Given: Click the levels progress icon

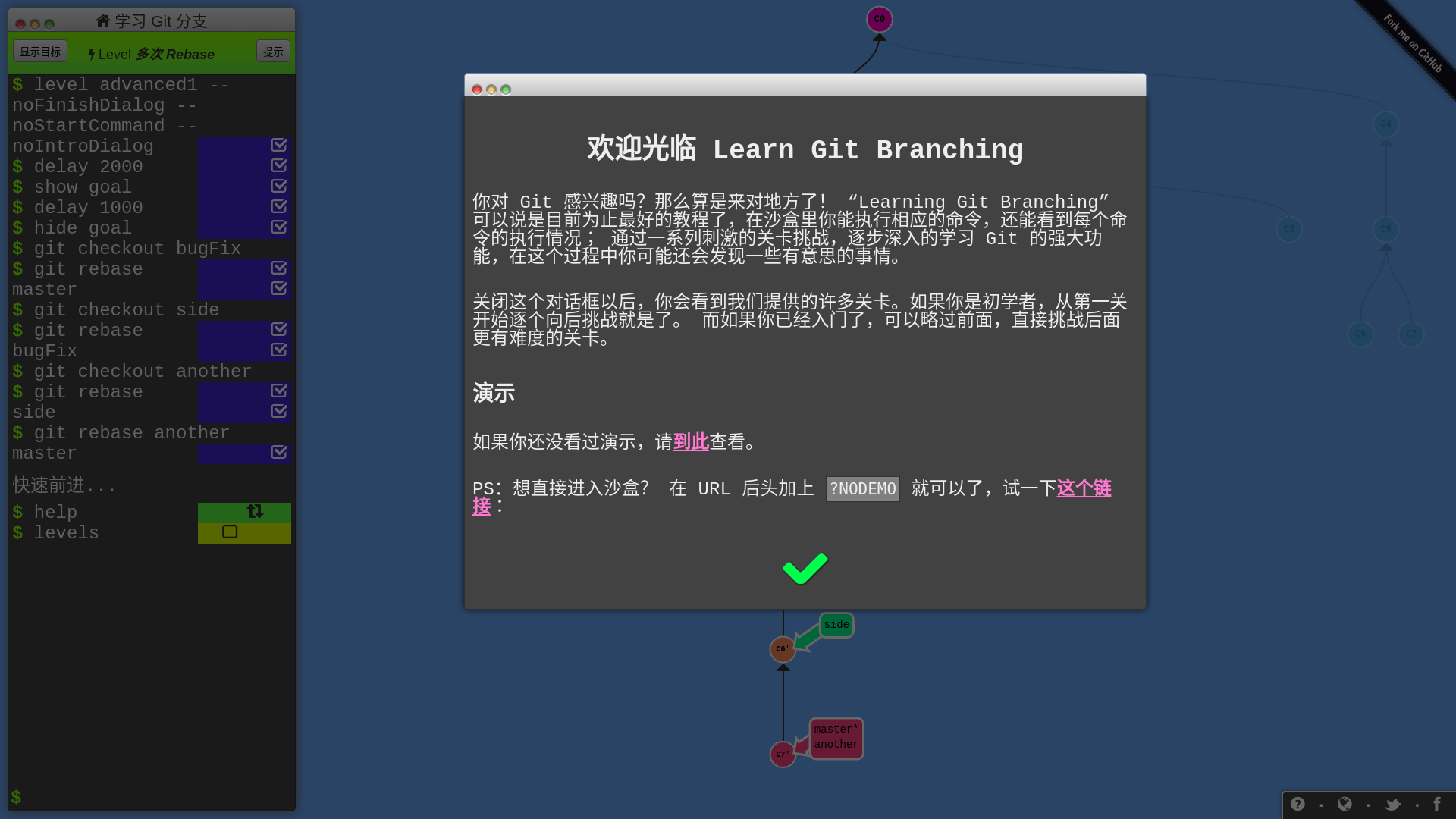Looking at the screenshot, I should click(x=229, y=532).
